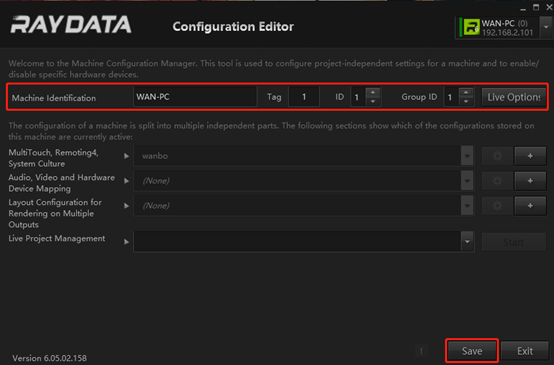Open settings gear for Audio, Video mapping
554x365 pixels.
(497, 181)
